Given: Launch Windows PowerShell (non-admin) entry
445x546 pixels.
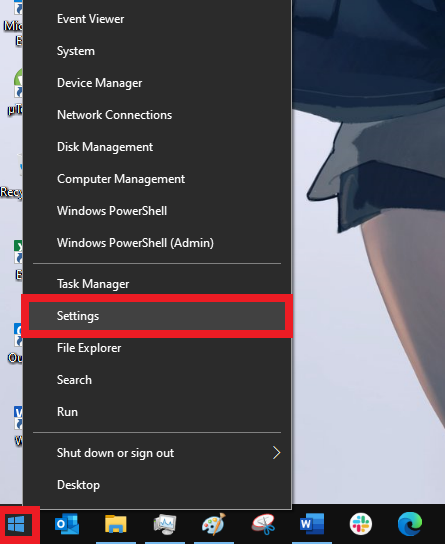Looking at the screenshot, I should click(157, 211).
